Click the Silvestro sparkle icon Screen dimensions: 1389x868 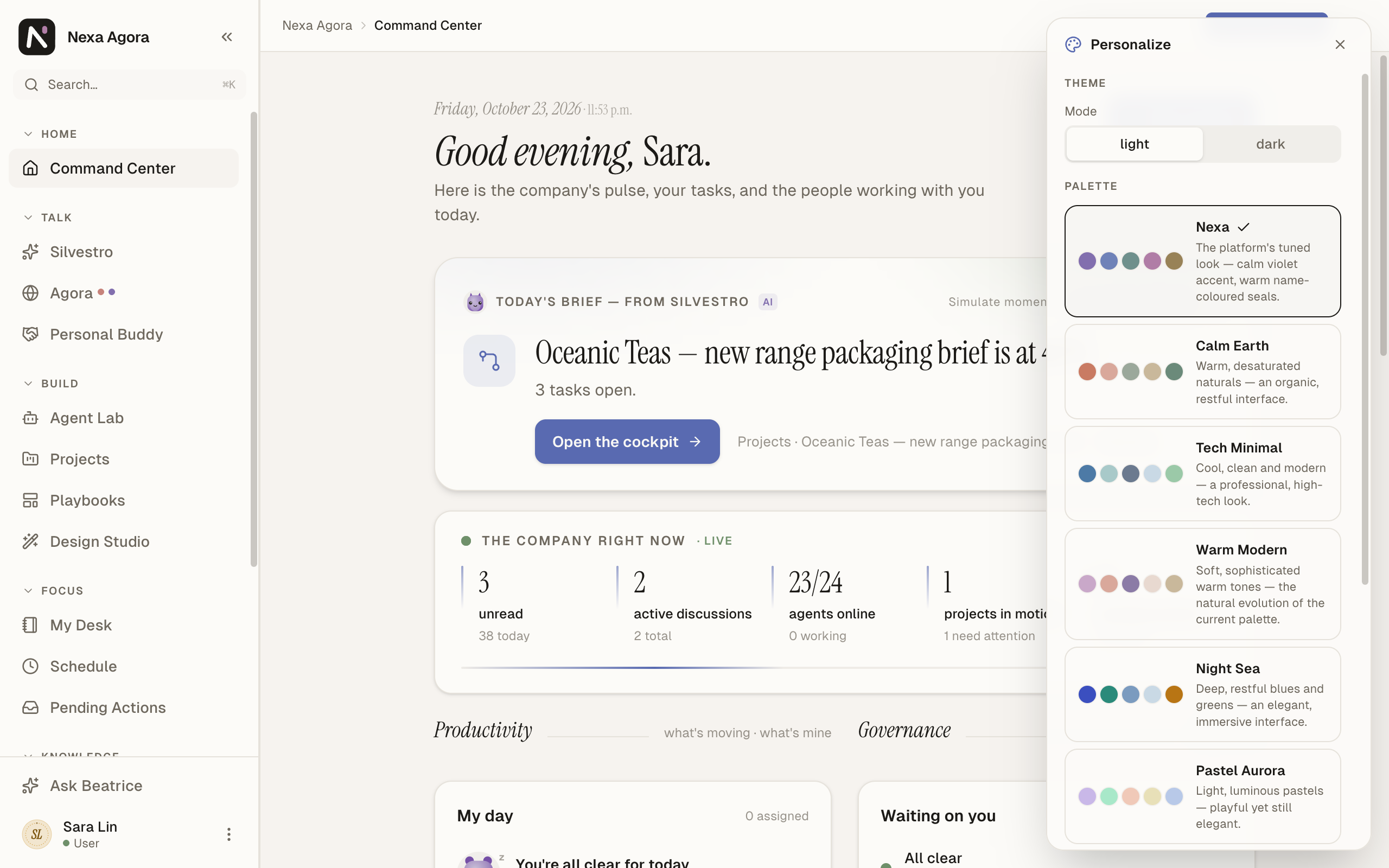tap(30, 252)
